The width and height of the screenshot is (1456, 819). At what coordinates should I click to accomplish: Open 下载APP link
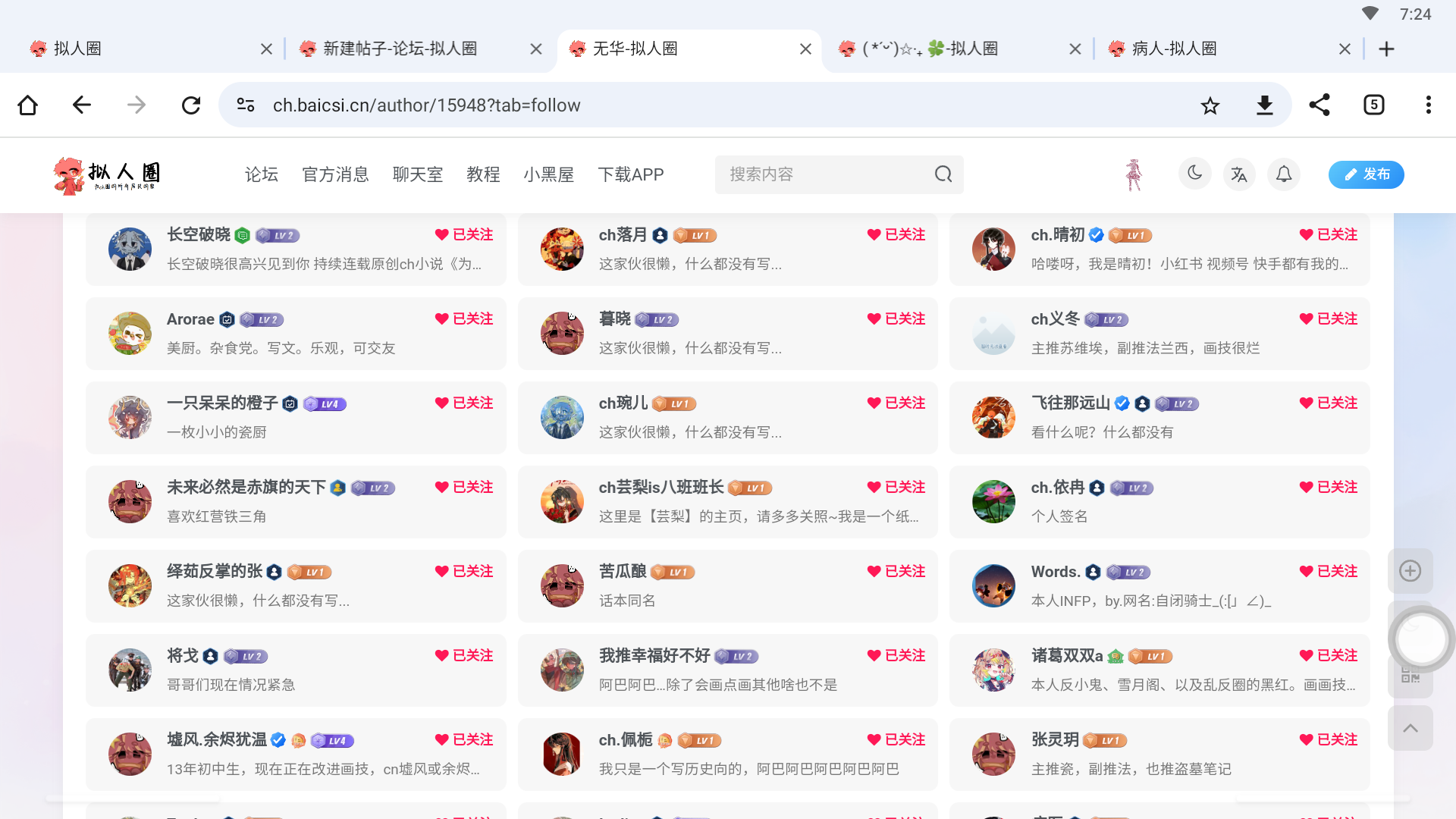coord(631,174)
